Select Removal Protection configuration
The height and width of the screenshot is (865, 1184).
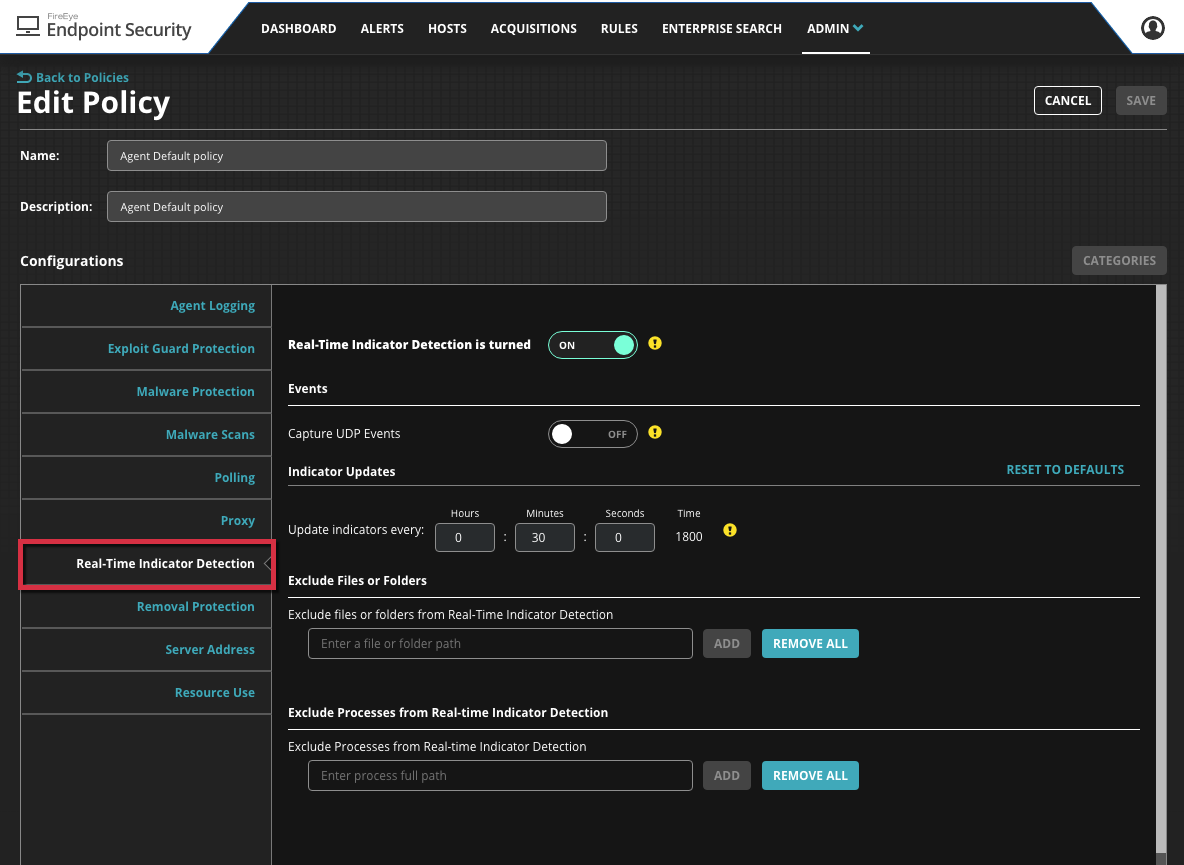(x=146, y=607)
